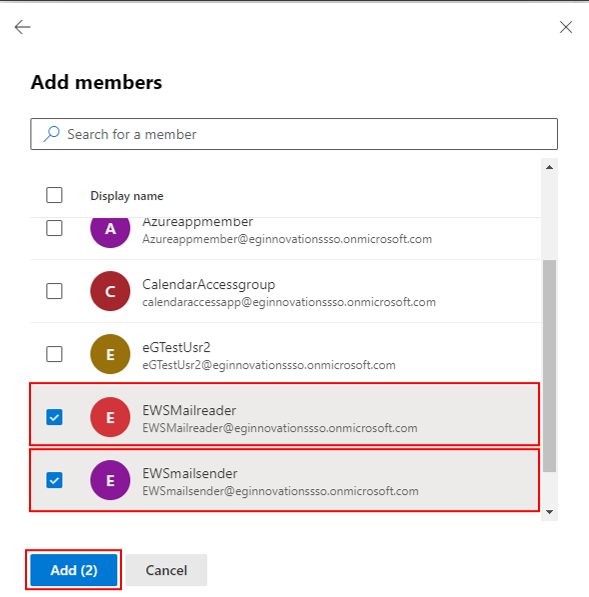Check the Azureappmember checkbox
Viewport: 589px width, 597px height.
(54, 228)
